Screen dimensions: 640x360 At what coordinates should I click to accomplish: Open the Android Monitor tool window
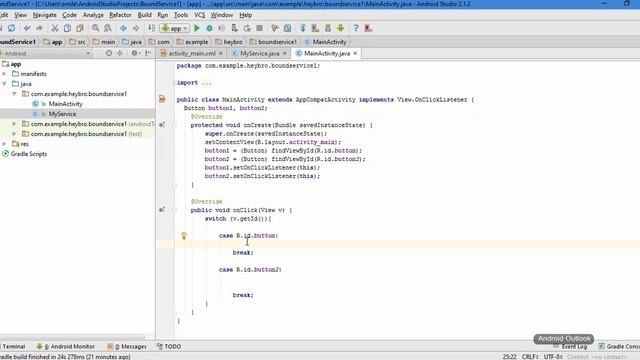(65, 346)
